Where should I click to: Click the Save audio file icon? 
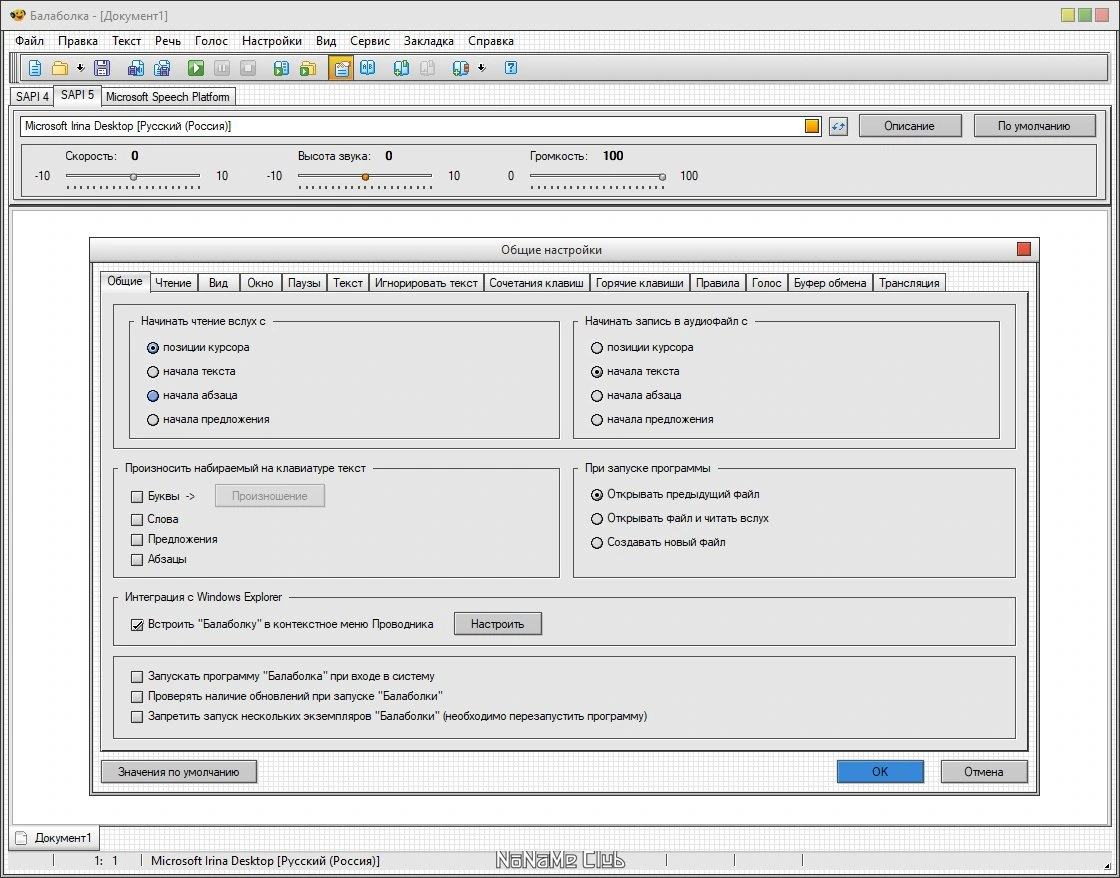136,68
